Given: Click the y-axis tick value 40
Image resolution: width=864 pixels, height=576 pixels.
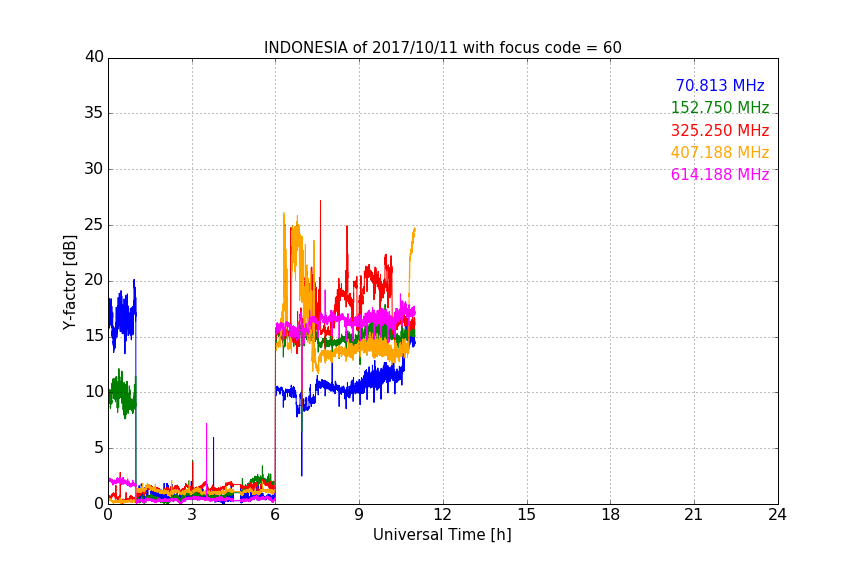Looking at the screenshot, I should 94,57.
